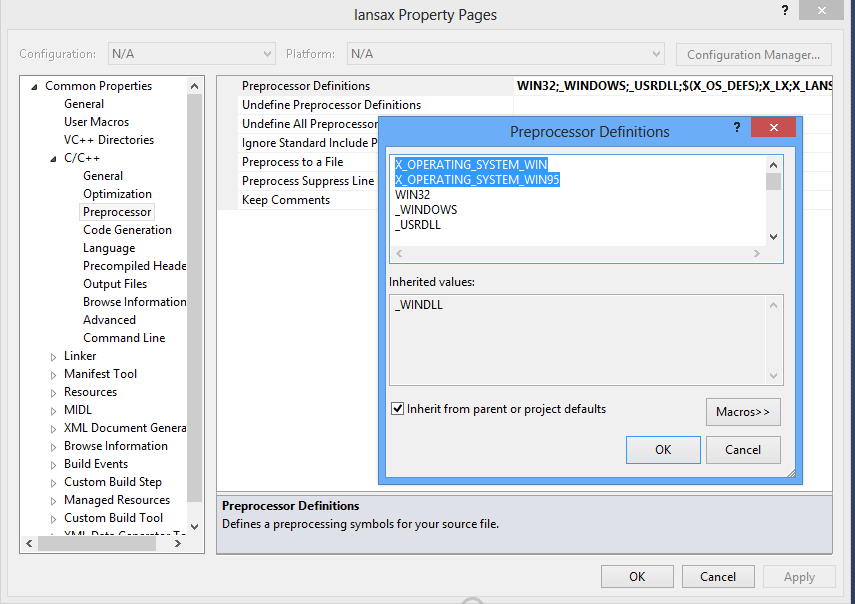
Task: Expand the Manifest Tool node
Action: (x=54, y=374)
